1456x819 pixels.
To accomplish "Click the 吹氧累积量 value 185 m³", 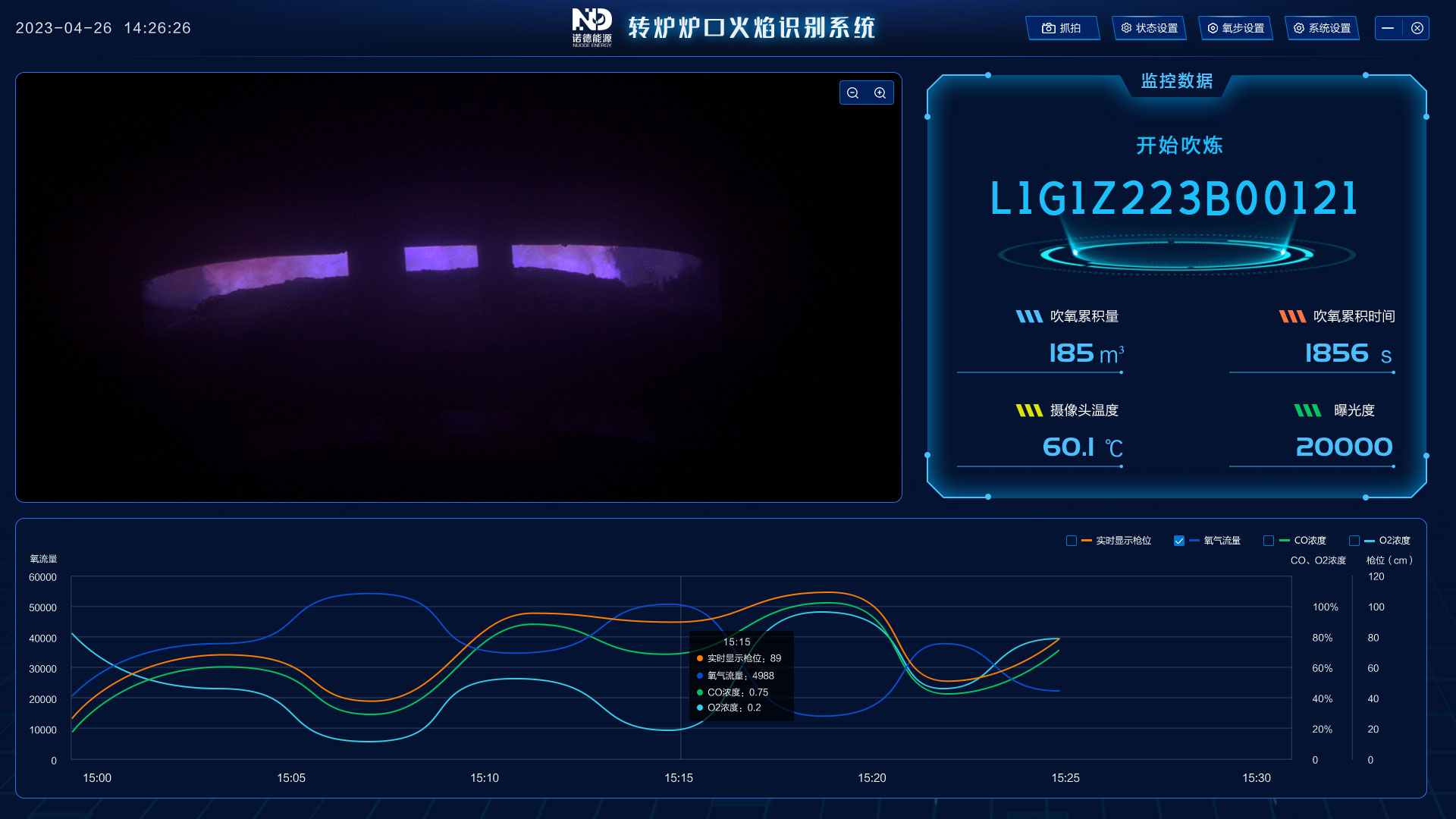I will [x=1085, y=353].
